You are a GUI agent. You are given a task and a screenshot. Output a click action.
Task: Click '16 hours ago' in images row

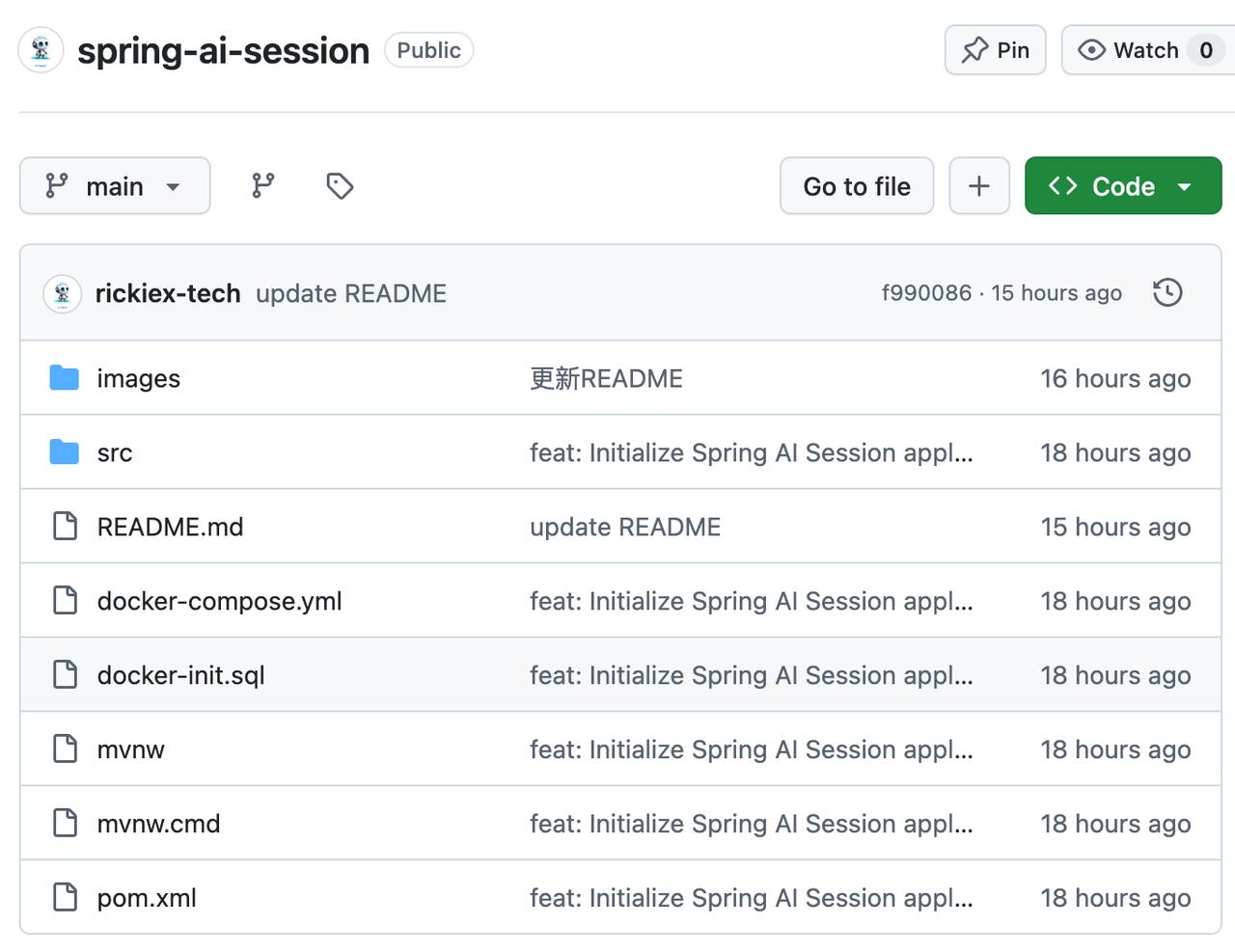(x=1115, y=378)
